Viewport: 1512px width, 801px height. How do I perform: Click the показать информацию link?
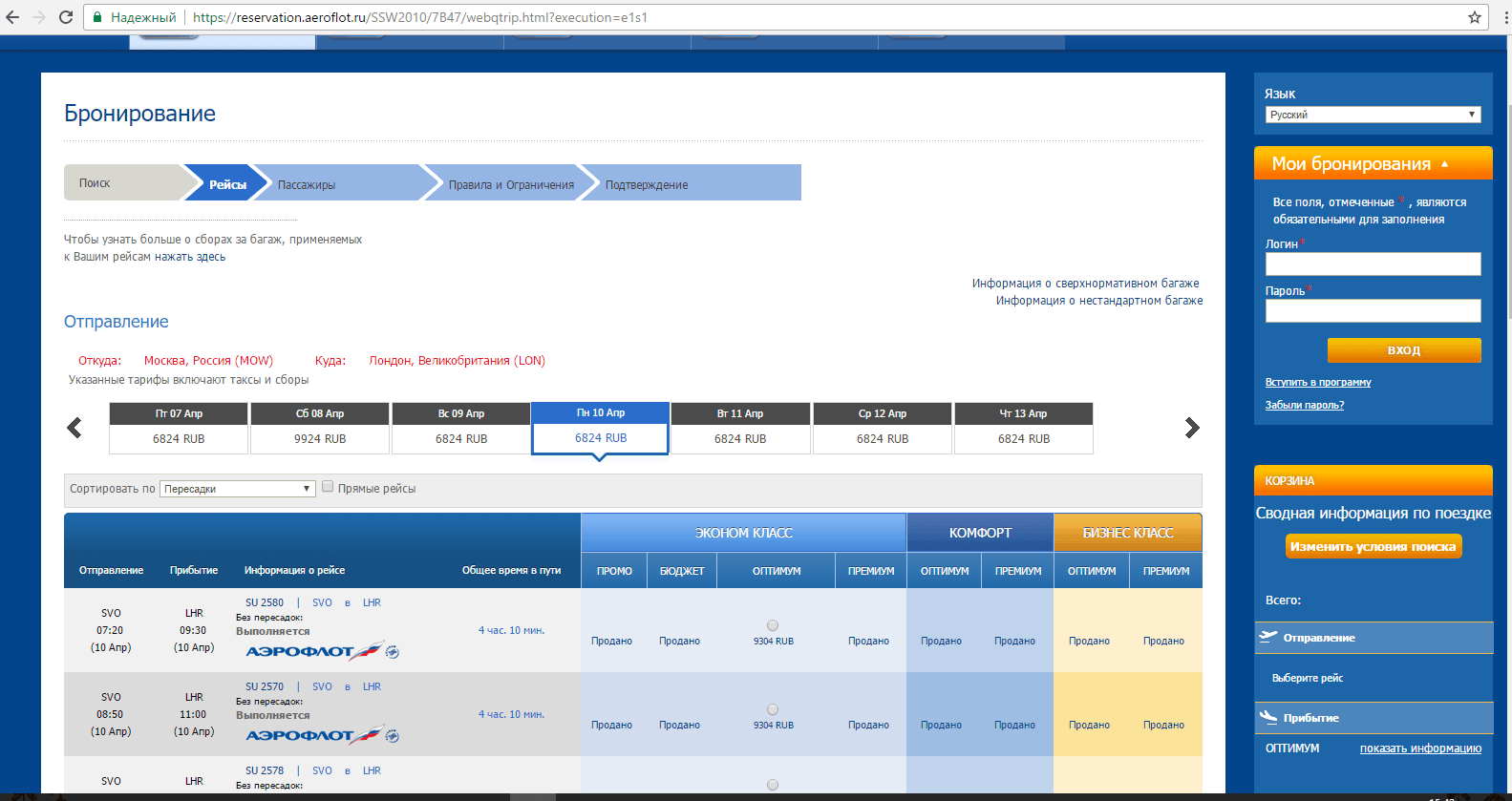(x=1420, y=748)
